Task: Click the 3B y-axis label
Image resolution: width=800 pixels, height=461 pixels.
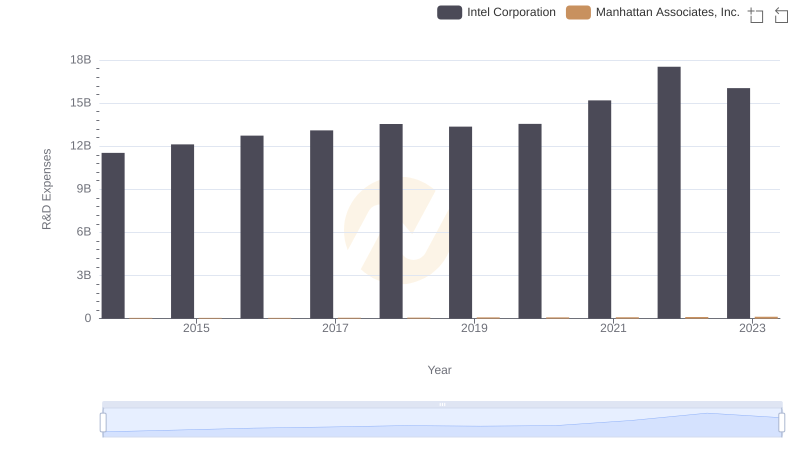Action: [84, 275]
